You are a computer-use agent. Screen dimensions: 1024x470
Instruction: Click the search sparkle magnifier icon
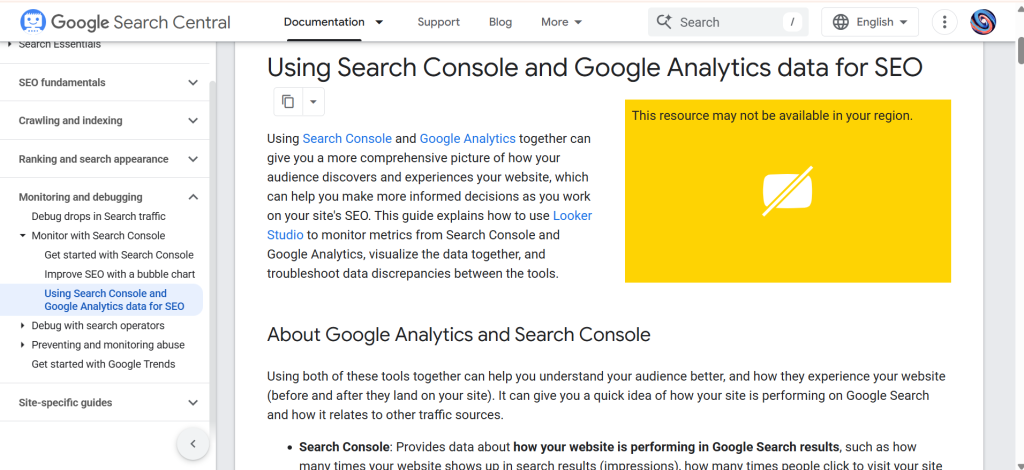pos(664,22)
